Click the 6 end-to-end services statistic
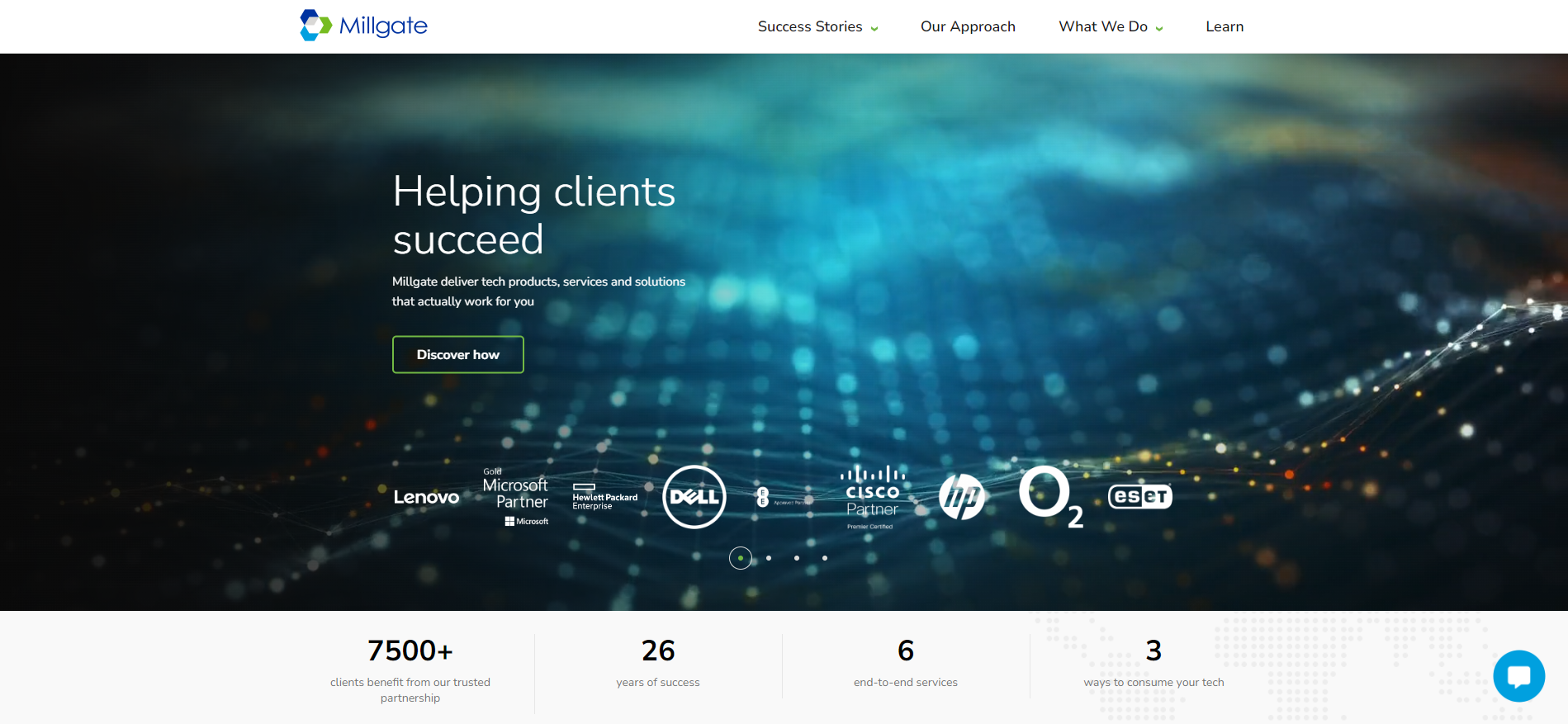The width and height of the screenshot is (1568, 724). (906, 662)
